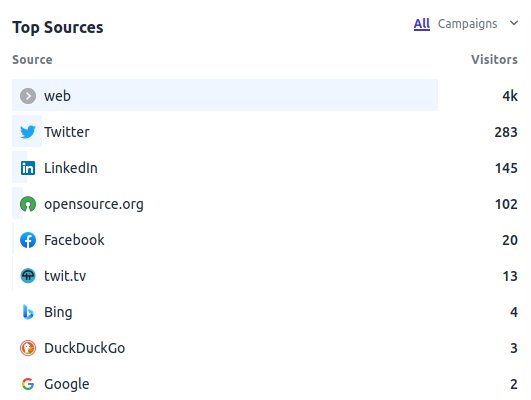531x400 pixels.
Task: Click the LinkedIn logo icon
Action: point(28,168)
